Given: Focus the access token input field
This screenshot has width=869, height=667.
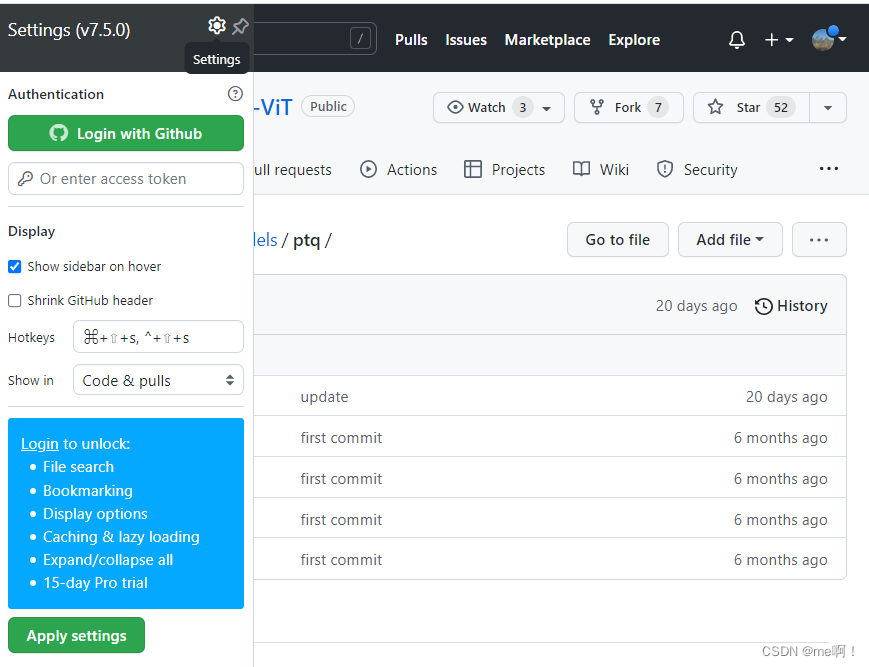Looking at the screenshot, I should click(126, 178).
